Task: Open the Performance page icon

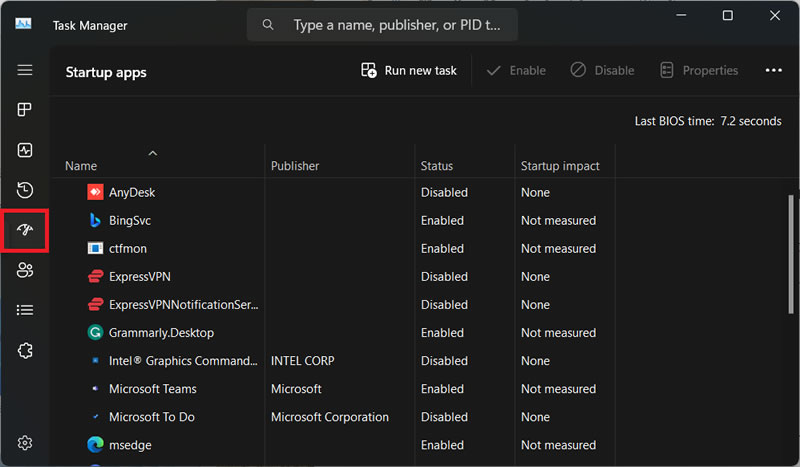Action: pos(24,150)
